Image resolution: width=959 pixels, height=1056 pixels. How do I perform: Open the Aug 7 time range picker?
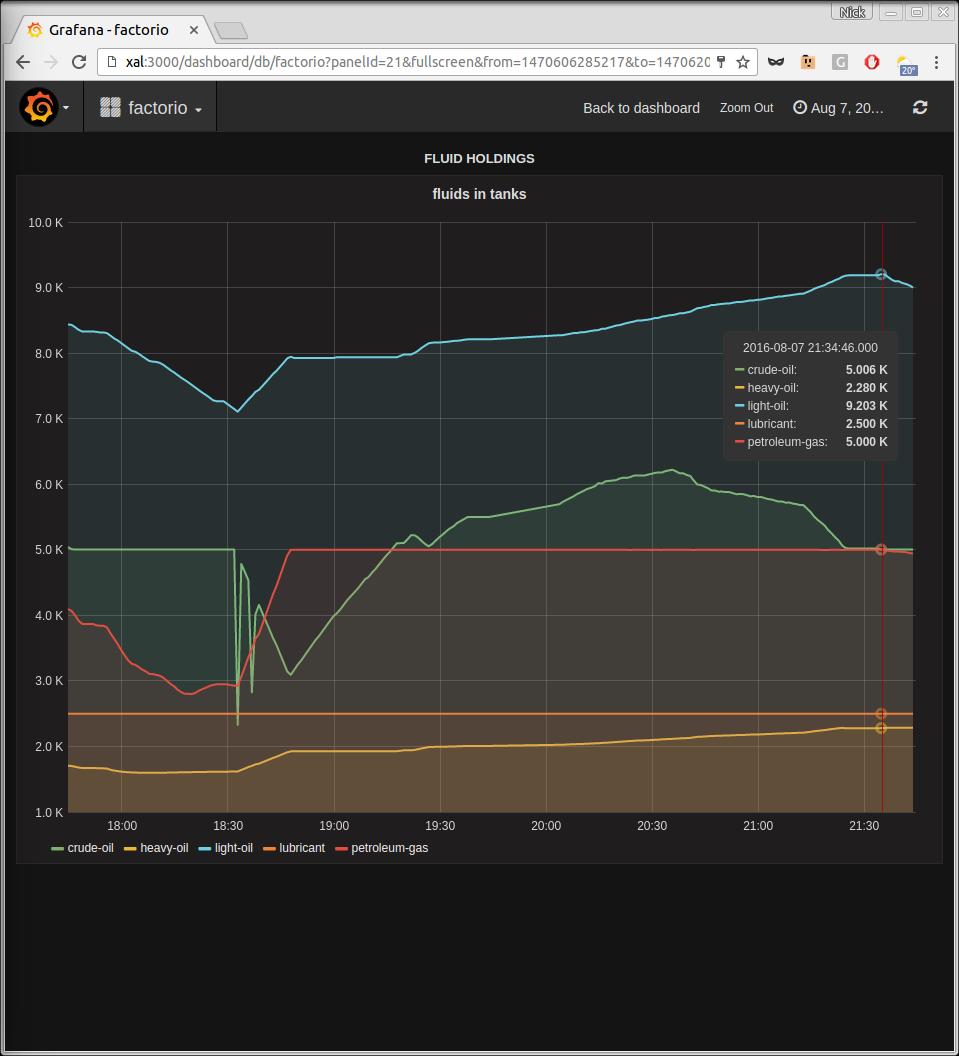(838, 108)
